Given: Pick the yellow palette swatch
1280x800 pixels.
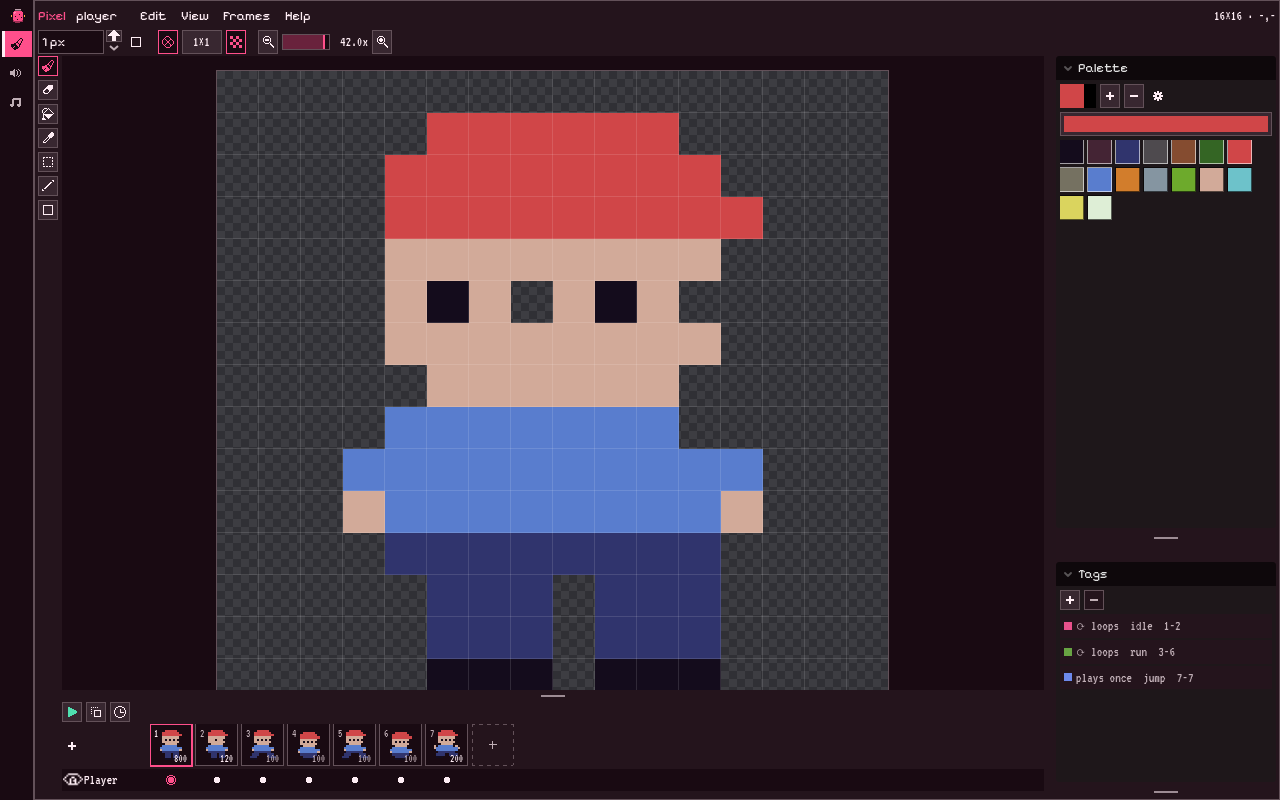Looking at the screenshot, I should point(1072,208).
